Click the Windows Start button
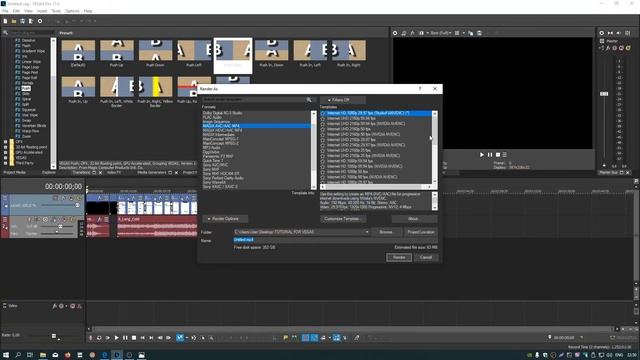The image size is (640, 360). [6, 355]
